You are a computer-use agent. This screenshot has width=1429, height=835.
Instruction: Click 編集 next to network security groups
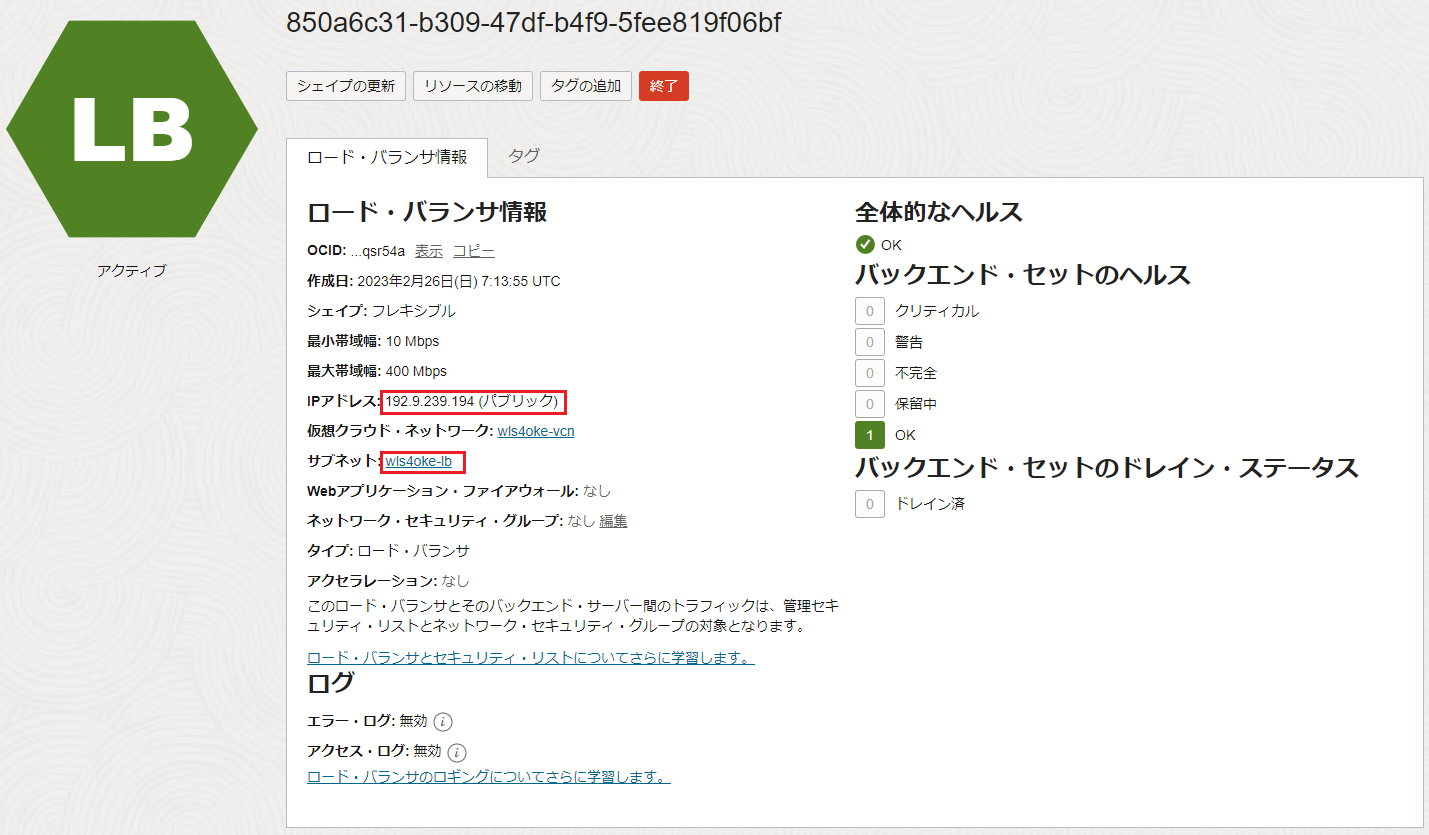(x=613, y=521)
